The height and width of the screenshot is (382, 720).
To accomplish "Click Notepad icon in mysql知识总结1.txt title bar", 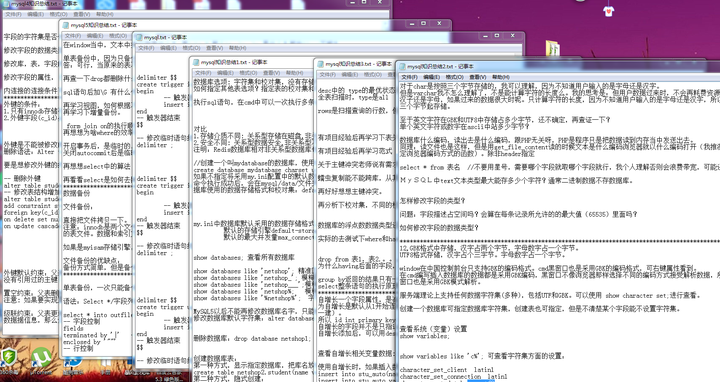I will click(x=196, y=62).
